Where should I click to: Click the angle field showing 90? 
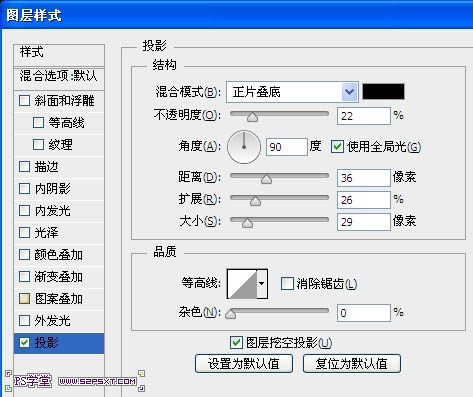click(x=287, y=147)
